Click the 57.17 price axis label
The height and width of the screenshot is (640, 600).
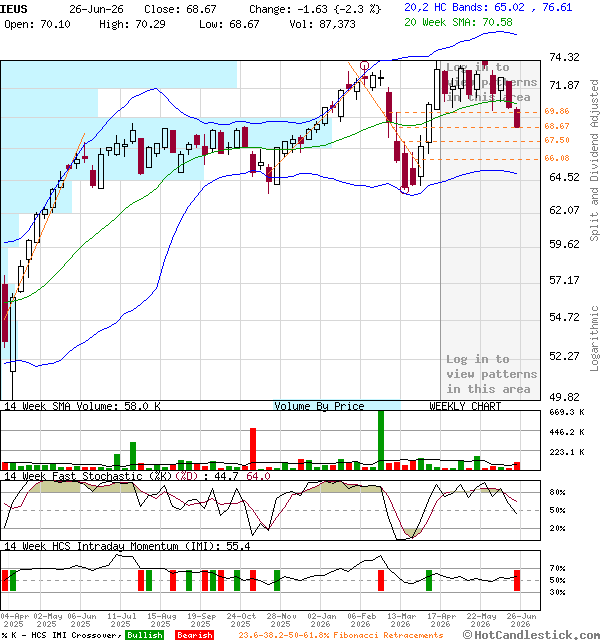(x=564, y=280)
